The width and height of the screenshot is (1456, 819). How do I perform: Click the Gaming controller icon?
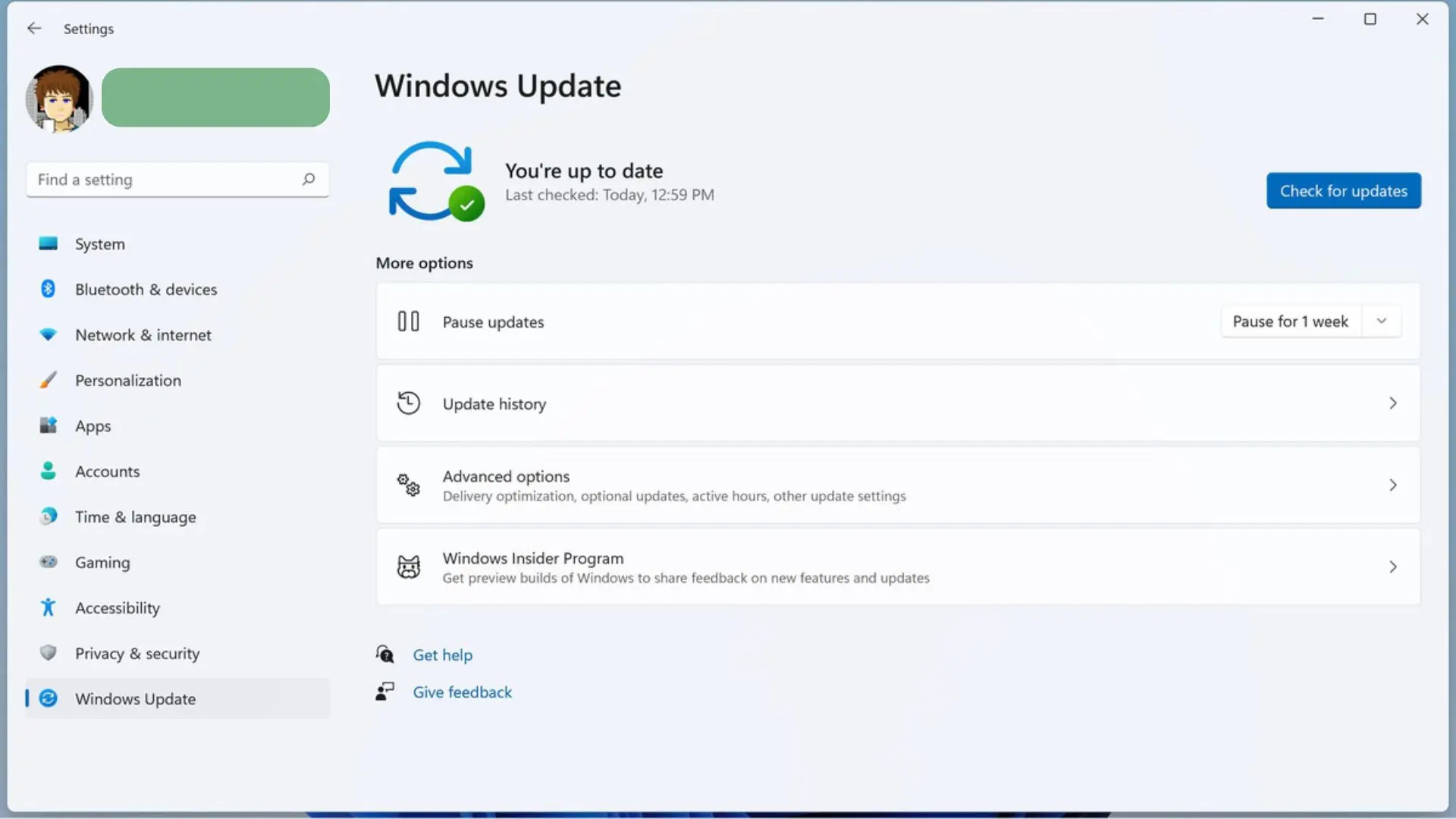[x=48, y=562]
